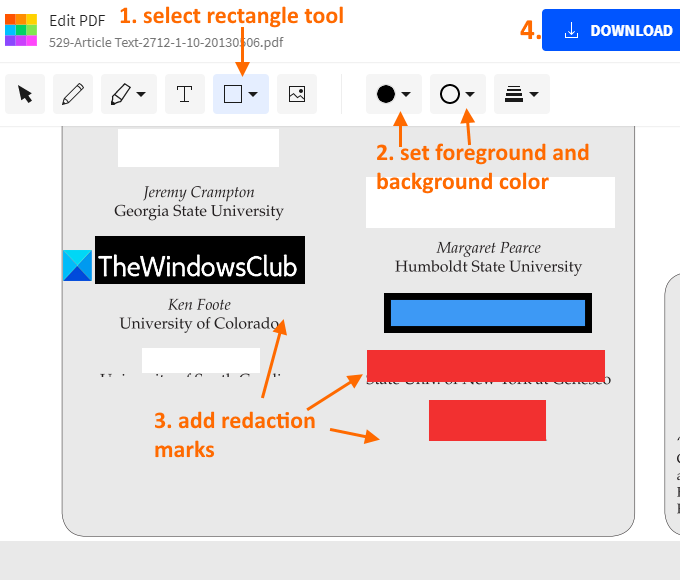Select the small red redaction rectangle
Screen dimensions: 680x580
487,420
